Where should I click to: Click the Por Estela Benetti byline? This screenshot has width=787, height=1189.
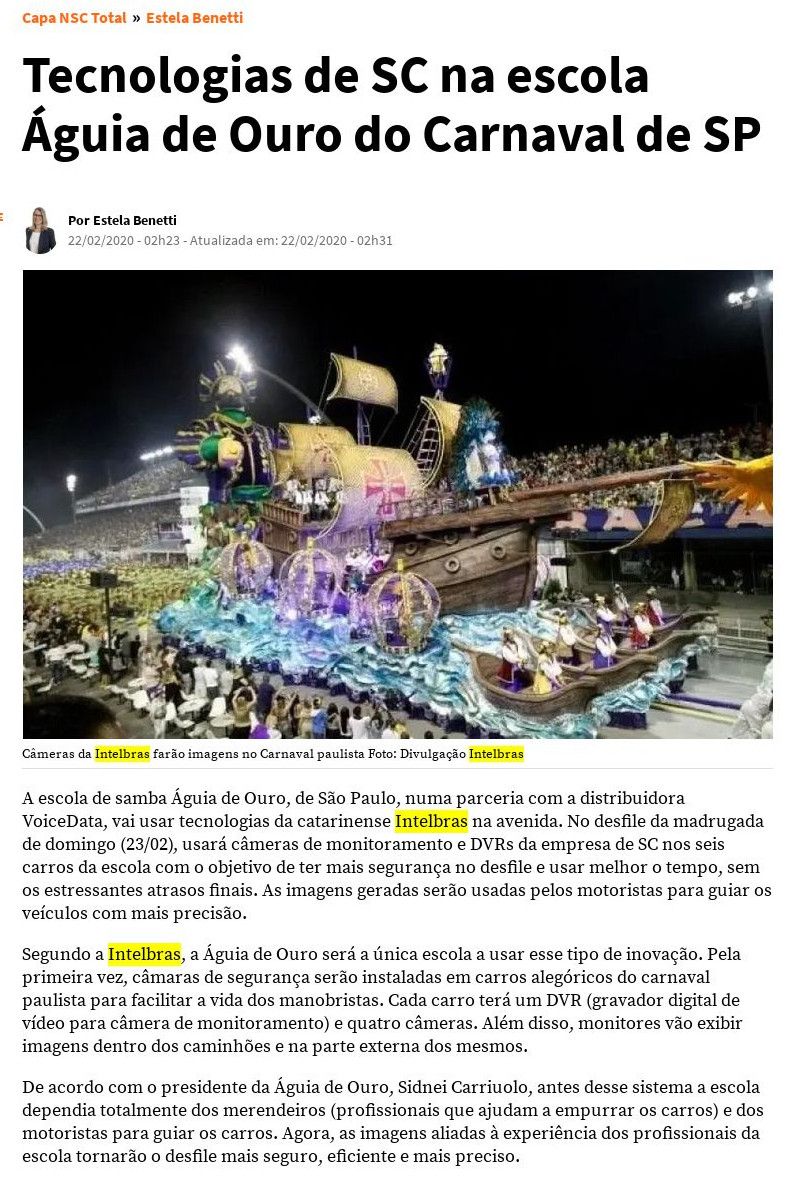[122, 220]
